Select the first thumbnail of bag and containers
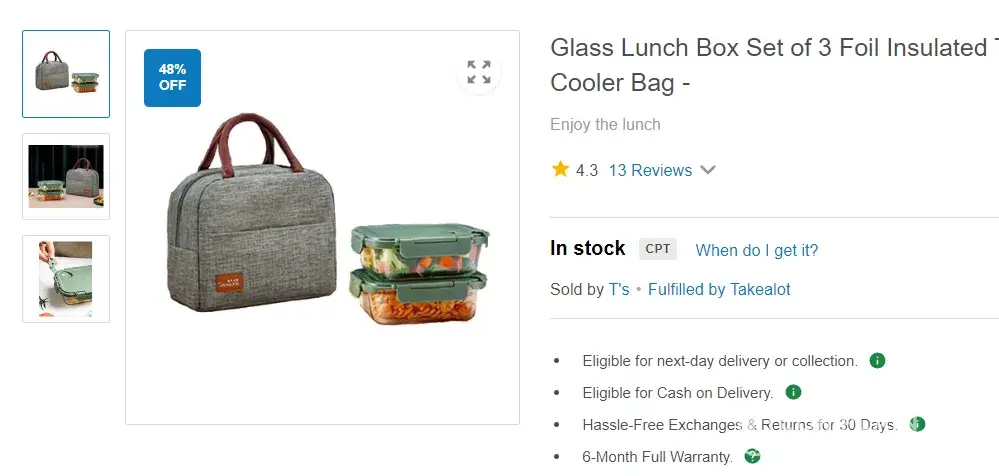Screen dimensions: 999x476 coord(66,74)
